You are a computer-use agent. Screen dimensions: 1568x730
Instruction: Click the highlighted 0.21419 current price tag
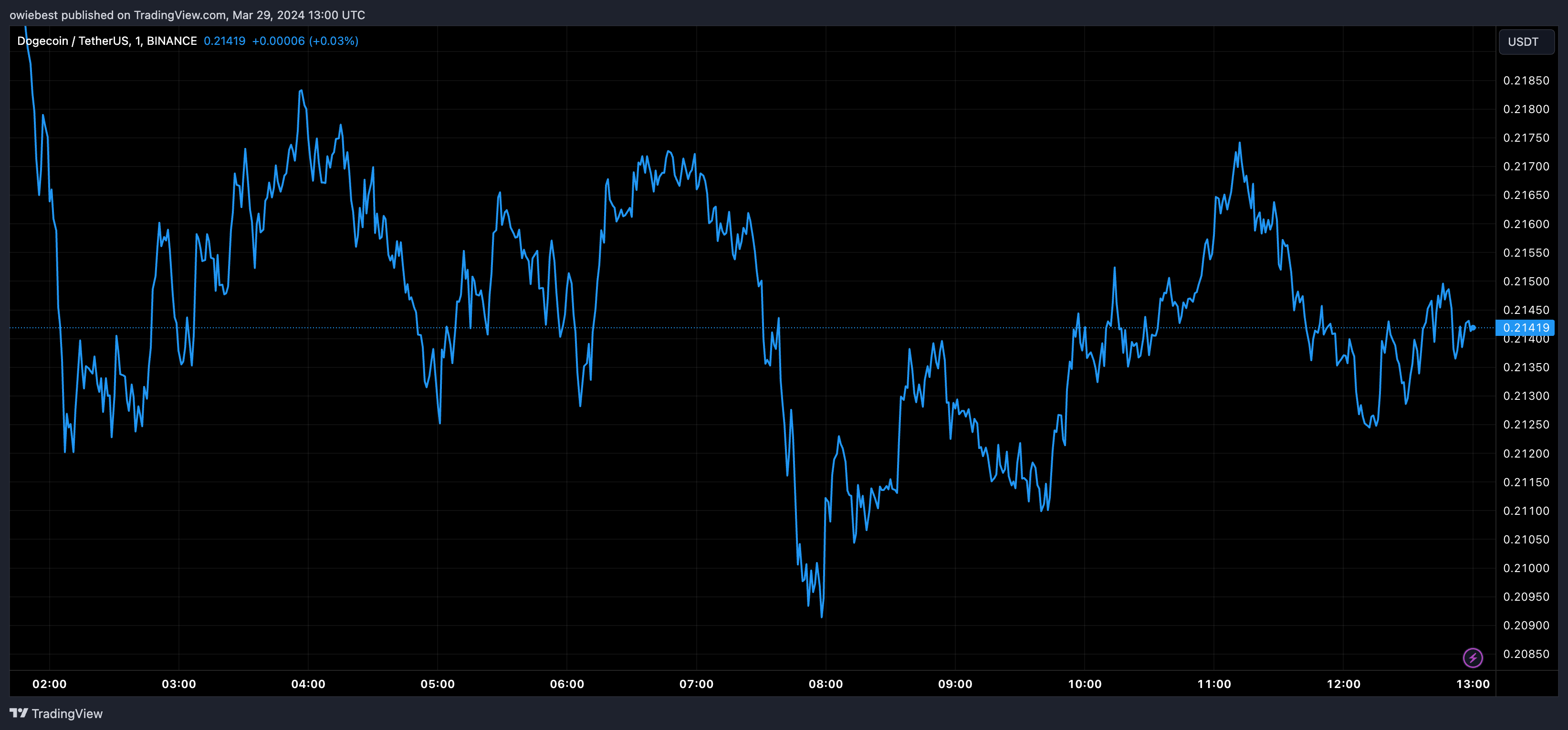[1526, 328]
